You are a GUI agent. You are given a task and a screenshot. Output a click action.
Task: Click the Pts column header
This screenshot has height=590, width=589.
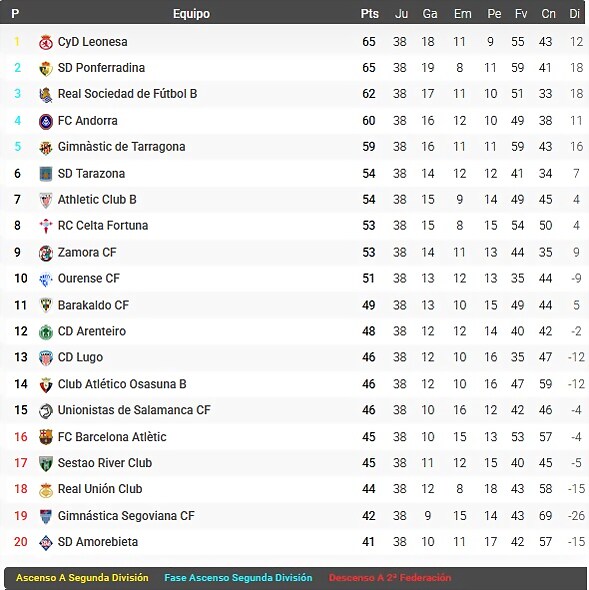(x=370, y=14)
